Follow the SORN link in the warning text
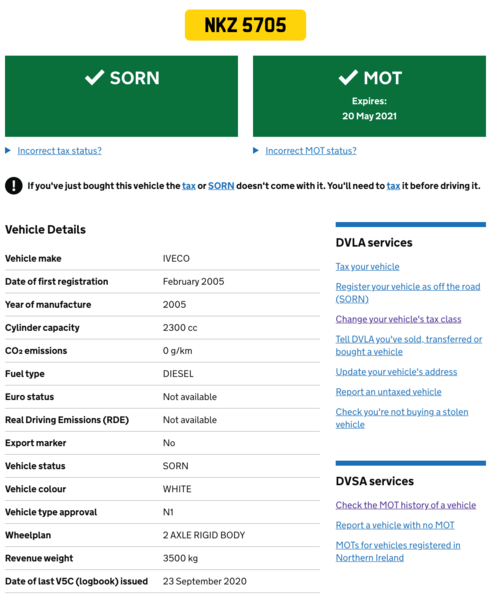492x600 pixels. (x=221, y=186)
